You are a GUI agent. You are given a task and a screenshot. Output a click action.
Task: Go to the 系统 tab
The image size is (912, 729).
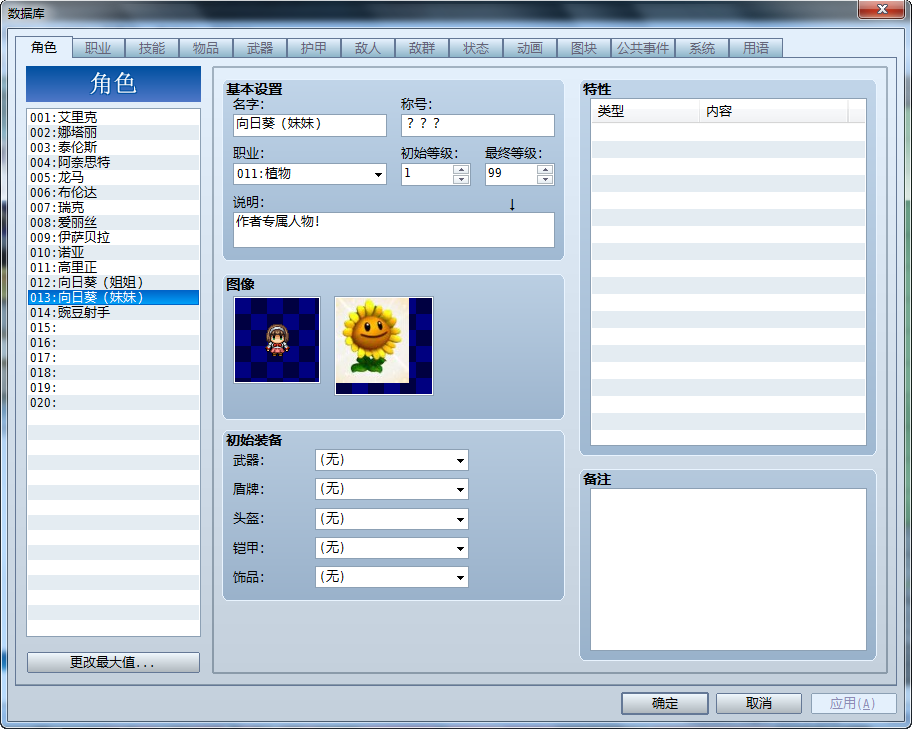click(x=702, y=48)
